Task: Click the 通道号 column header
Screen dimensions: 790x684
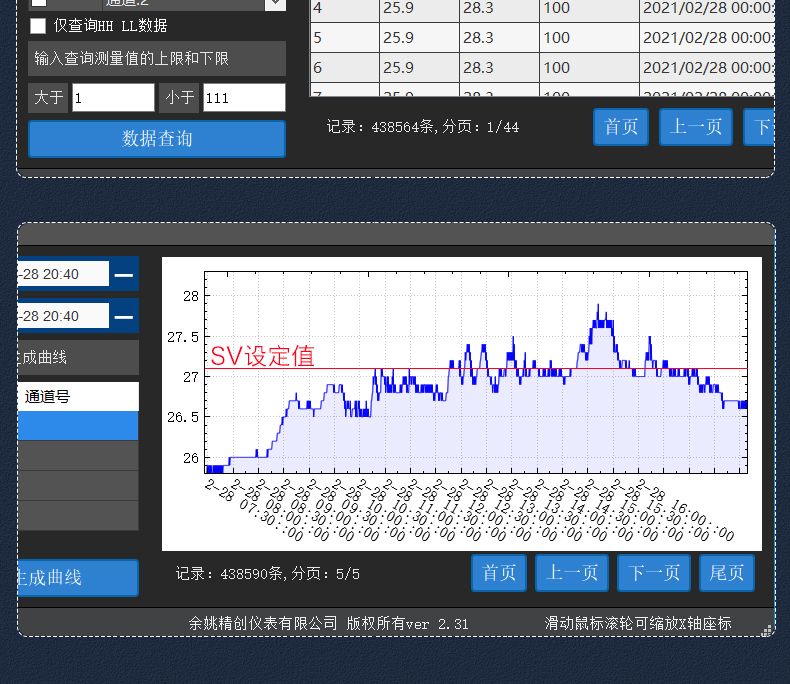Action: 78,397
